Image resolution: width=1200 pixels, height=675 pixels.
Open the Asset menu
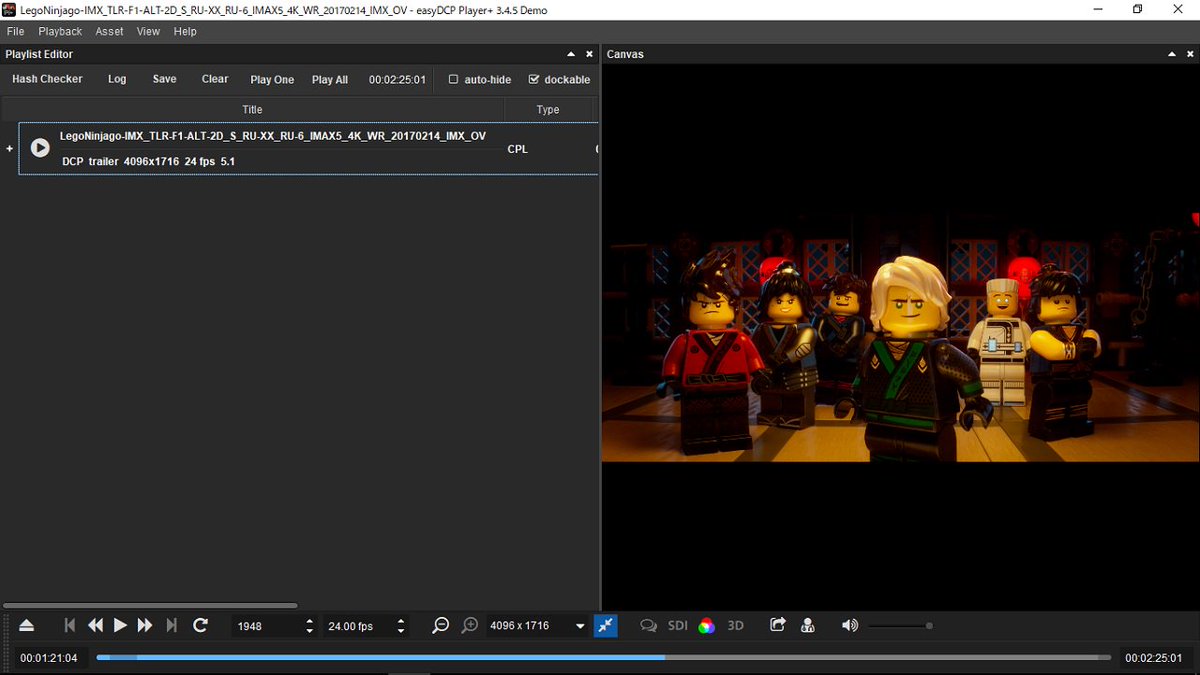pyautogui.click(x=109, y=31)
